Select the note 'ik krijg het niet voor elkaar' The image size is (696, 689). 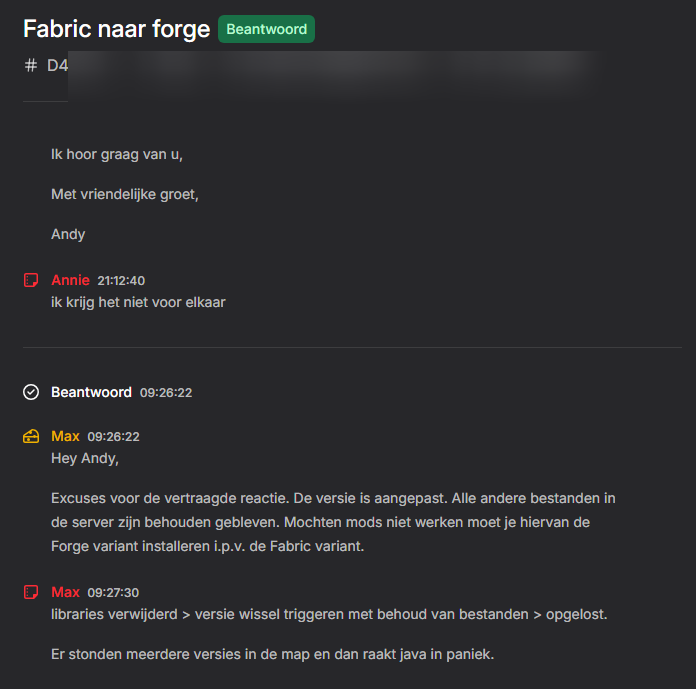[x=138, y=302]
